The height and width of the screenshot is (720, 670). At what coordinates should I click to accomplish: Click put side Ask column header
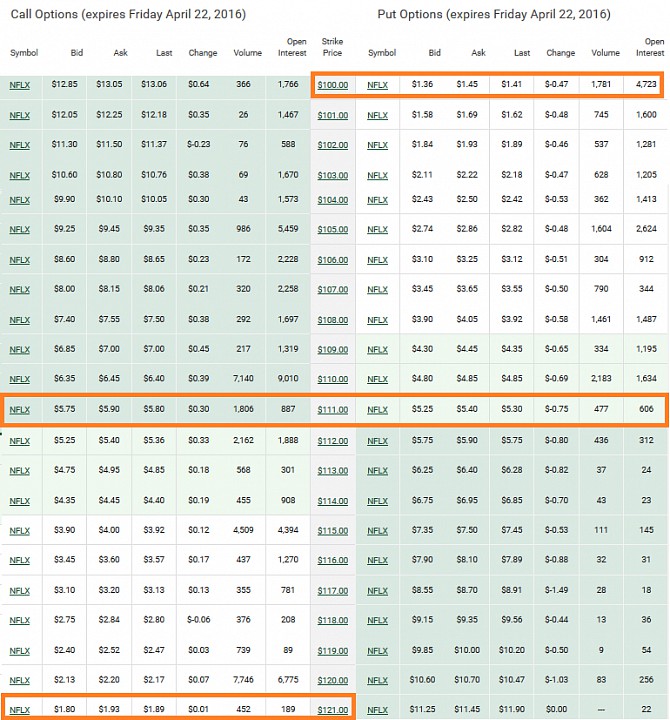[x=479, y=53]
